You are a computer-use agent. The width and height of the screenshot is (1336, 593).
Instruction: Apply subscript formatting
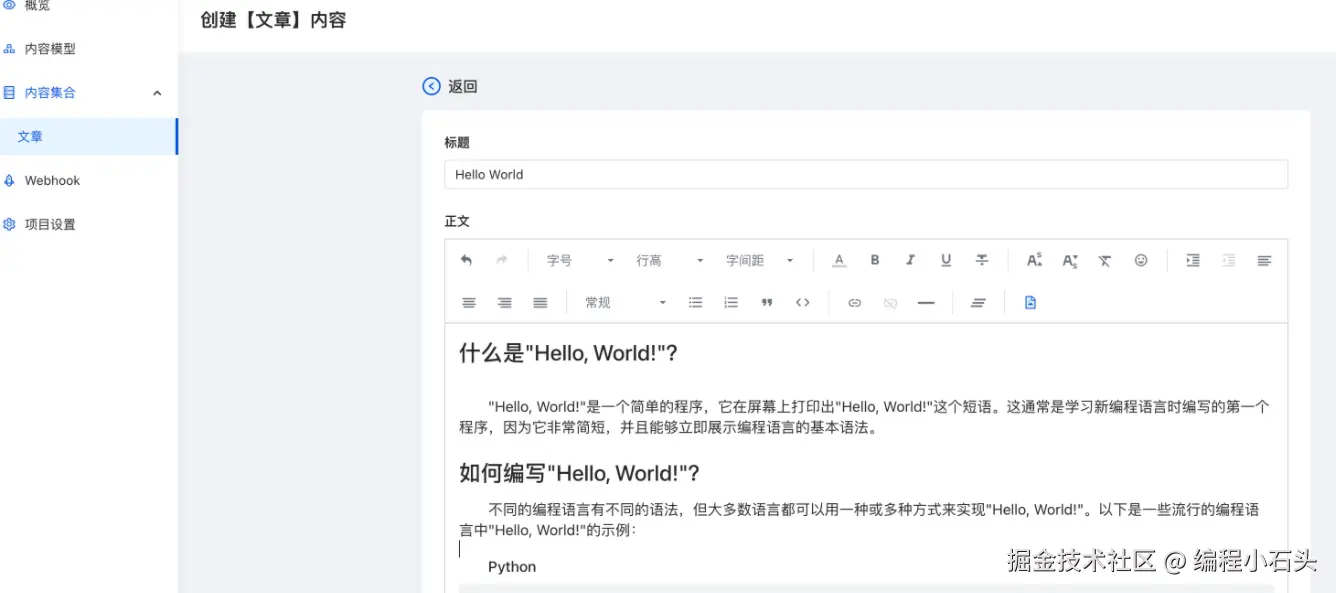[1069, 261]
